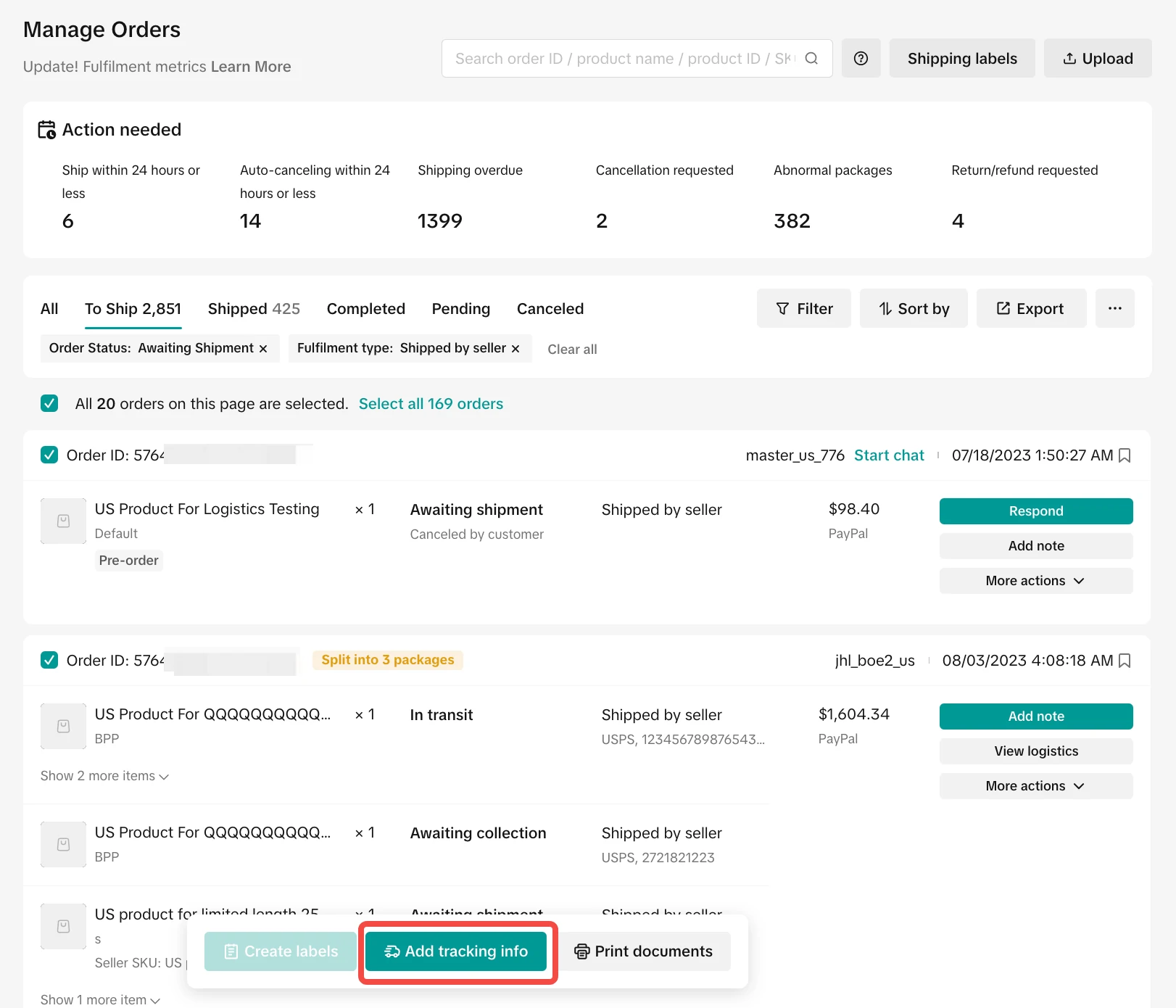Bookmark the jhl_boe2_us order

pyautogui.click(x=1125, y=661)
